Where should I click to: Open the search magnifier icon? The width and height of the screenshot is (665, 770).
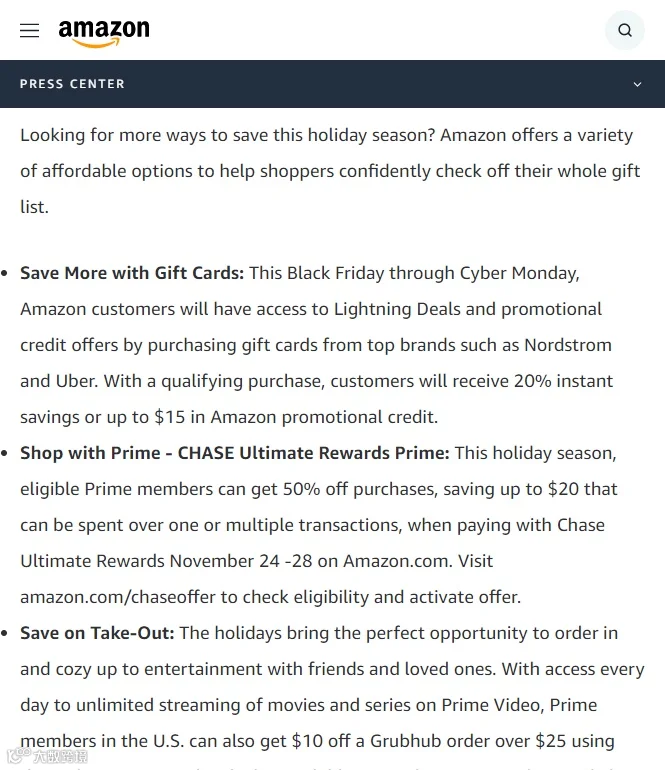coord(625,30)
